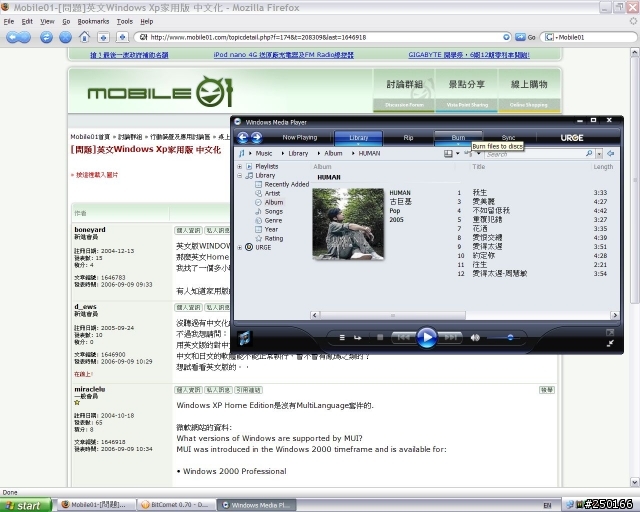Open the Library tab
640x512 pixels.
point(358,138)
